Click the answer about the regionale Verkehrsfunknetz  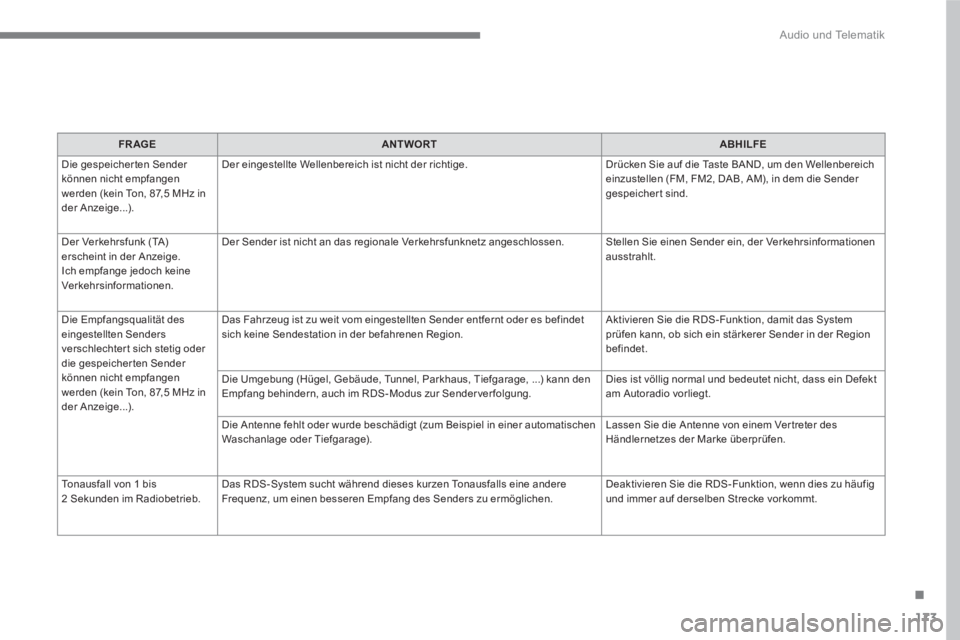click(x=409, y=272)
